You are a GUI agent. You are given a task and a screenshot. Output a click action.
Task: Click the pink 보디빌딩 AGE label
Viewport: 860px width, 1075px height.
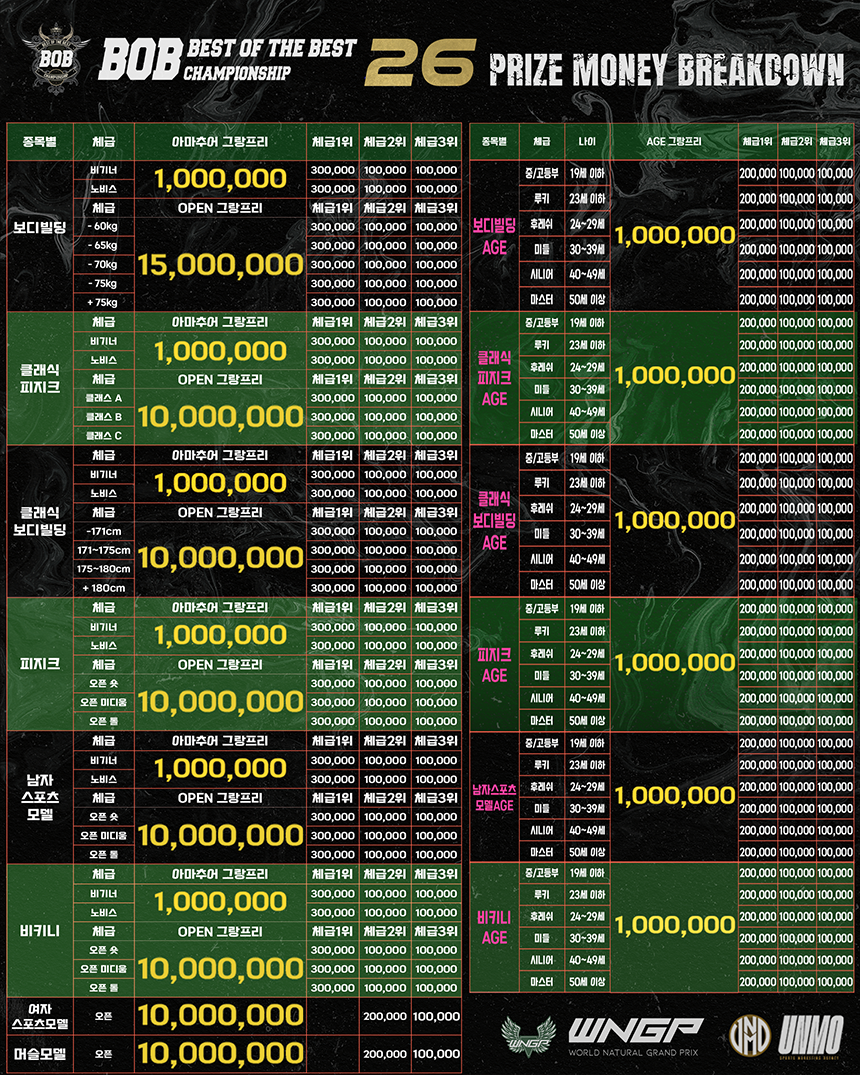coord(494,237)
